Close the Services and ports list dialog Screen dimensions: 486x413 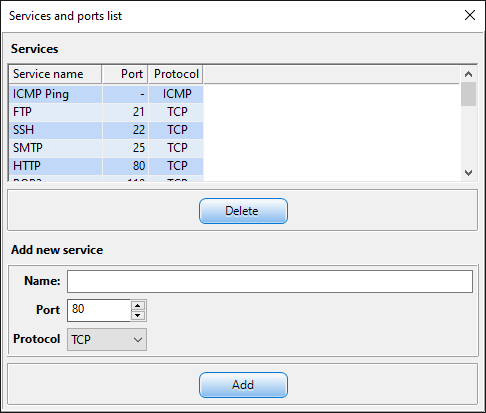pos(470,15)
